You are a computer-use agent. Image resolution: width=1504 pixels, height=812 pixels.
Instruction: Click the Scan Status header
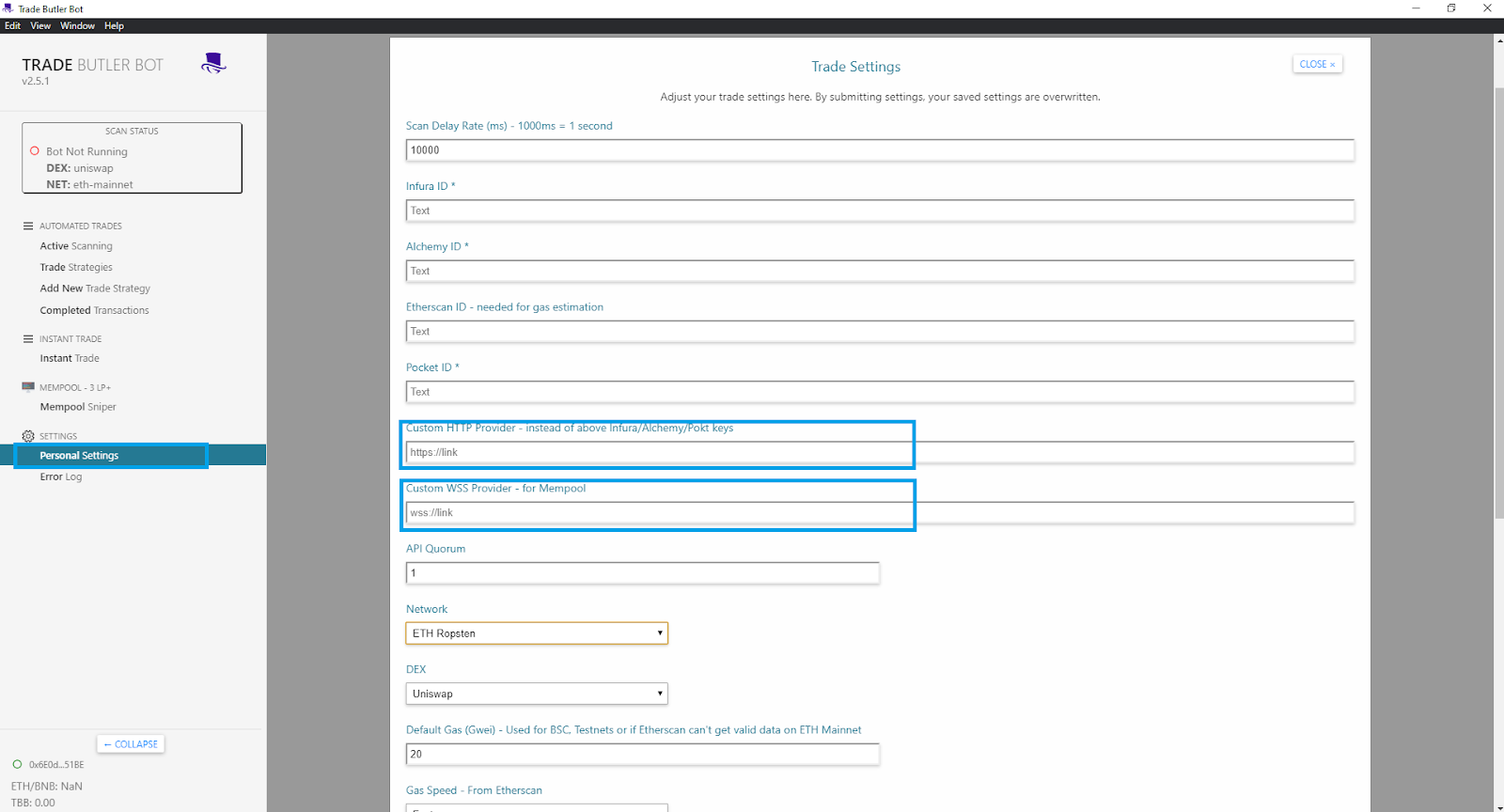click(x=132, y=131)
